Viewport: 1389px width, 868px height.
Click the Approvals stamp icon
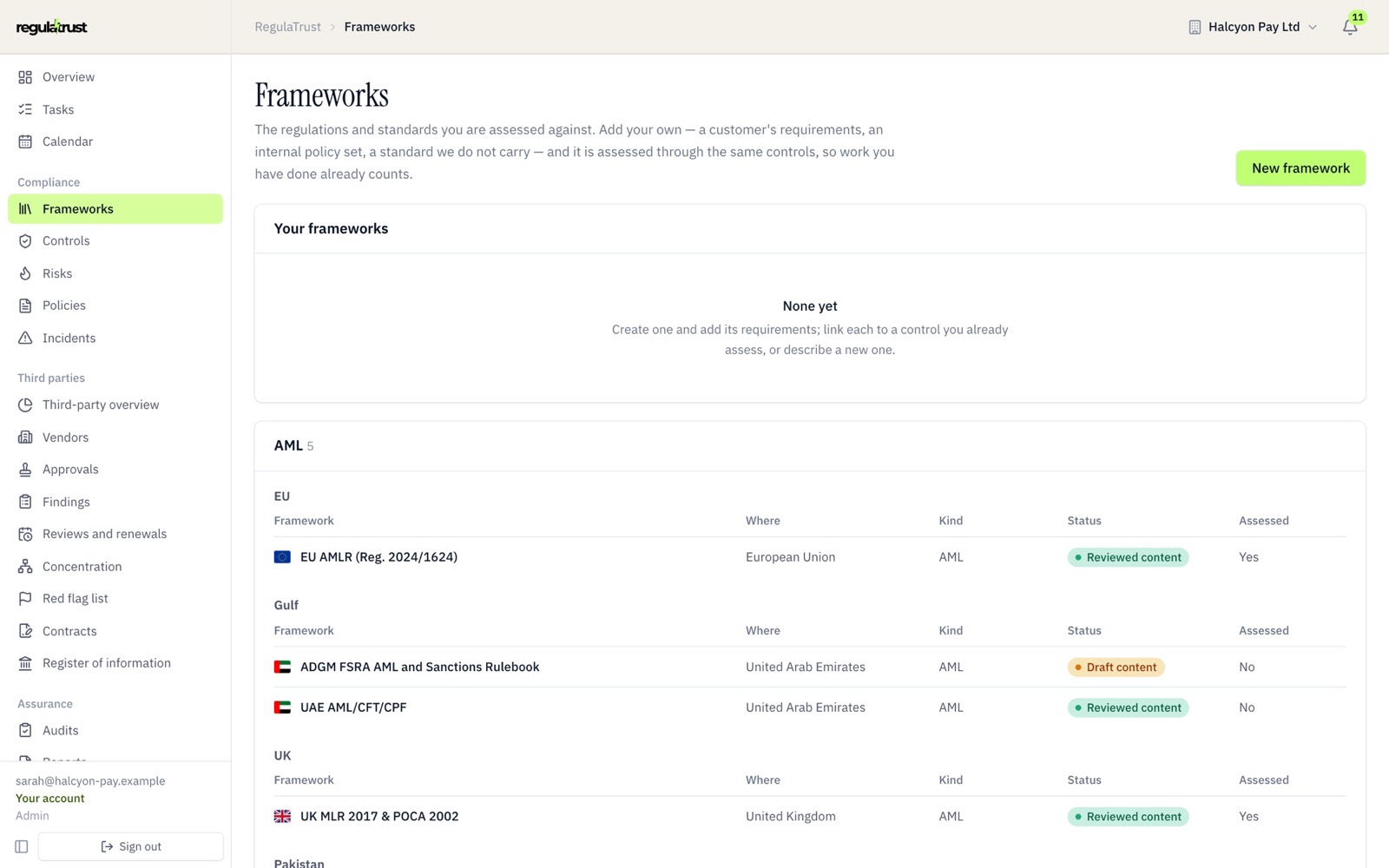click(25, 470)
